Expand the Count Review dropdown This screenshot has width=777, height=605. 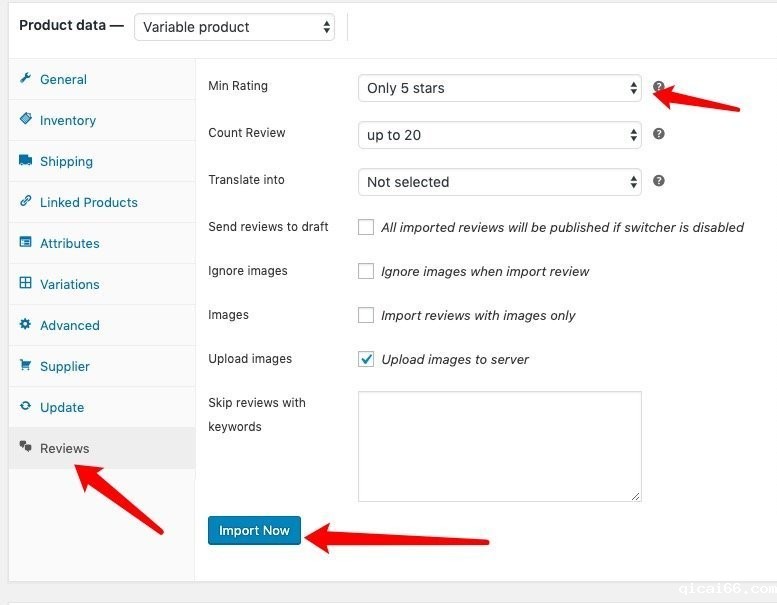click(499, 135)
